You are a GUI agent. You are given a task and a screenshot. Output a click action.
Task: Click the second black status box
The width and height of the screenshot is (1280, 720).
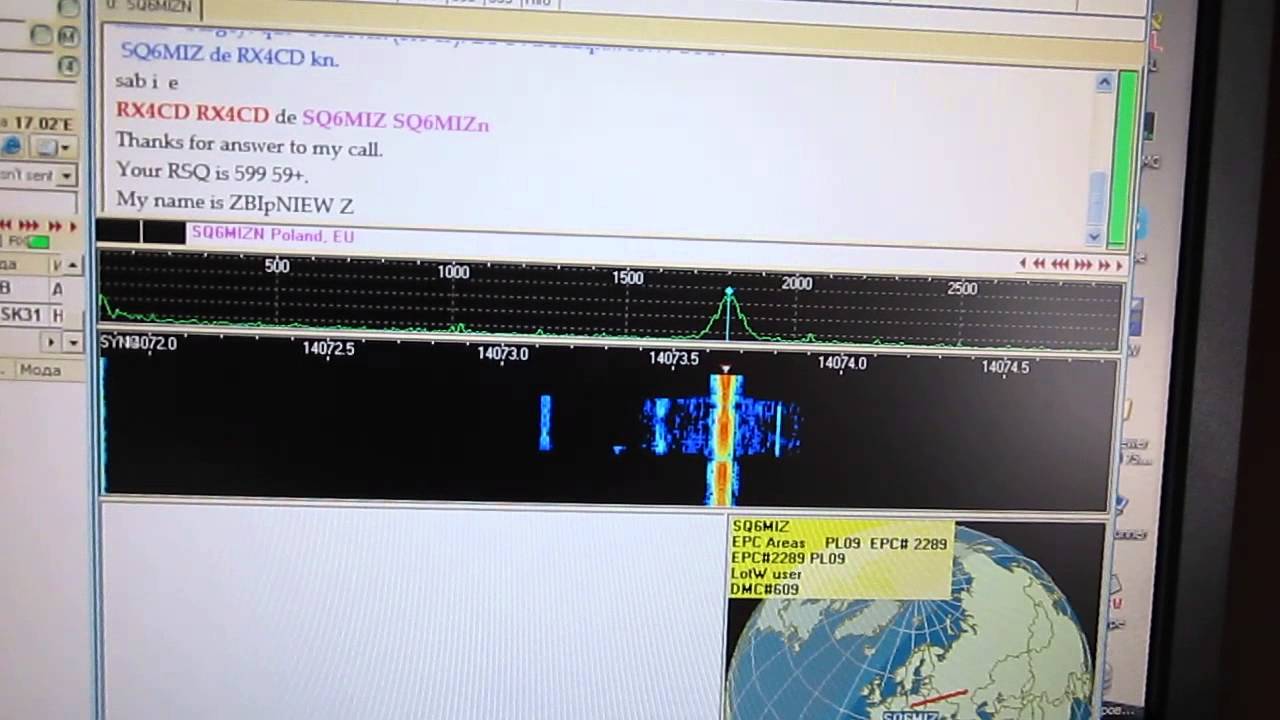[x=164, y=233]
